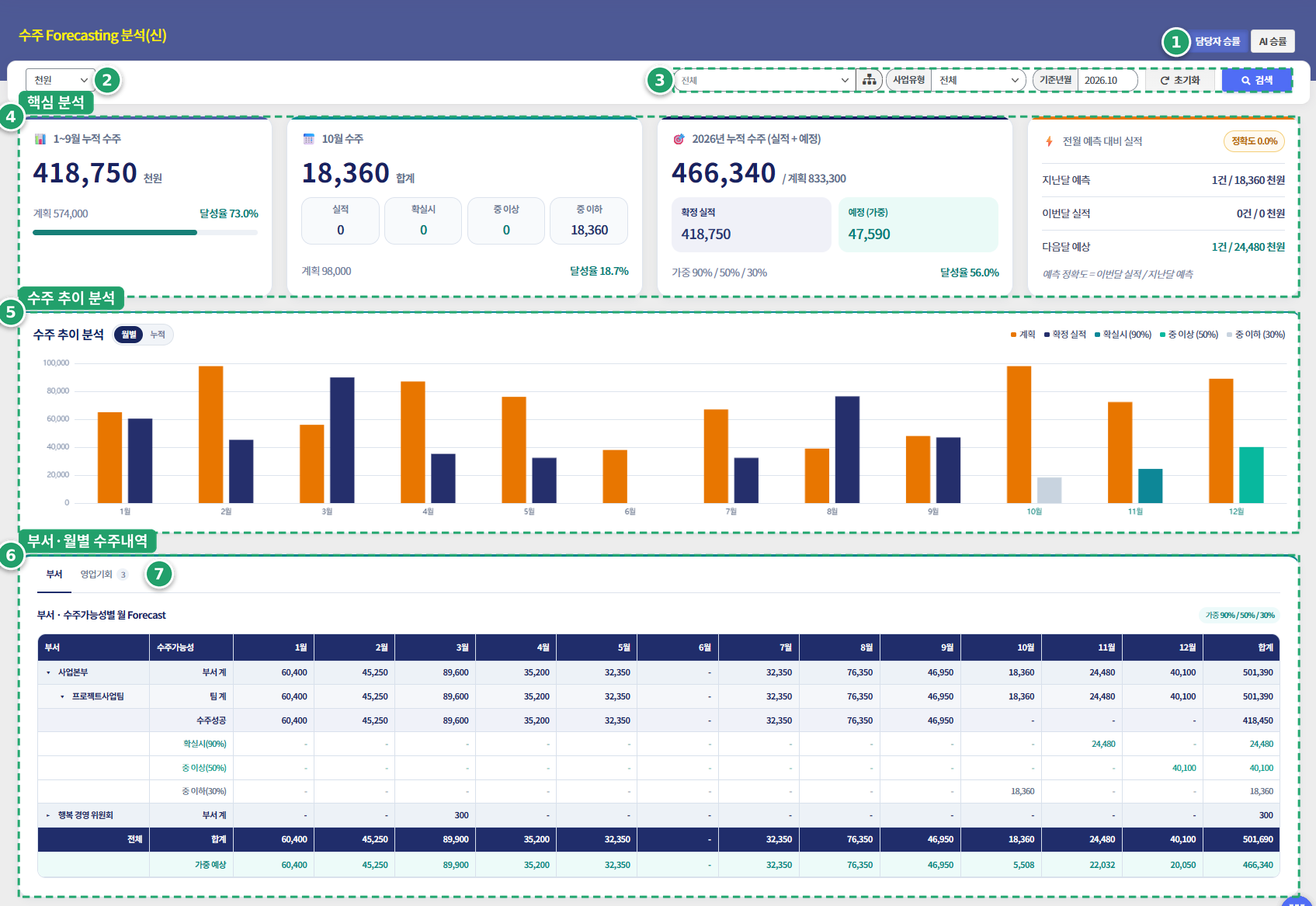Click the lightning bolt icon near 전월 예측 대비 실적

[1049, 141]
